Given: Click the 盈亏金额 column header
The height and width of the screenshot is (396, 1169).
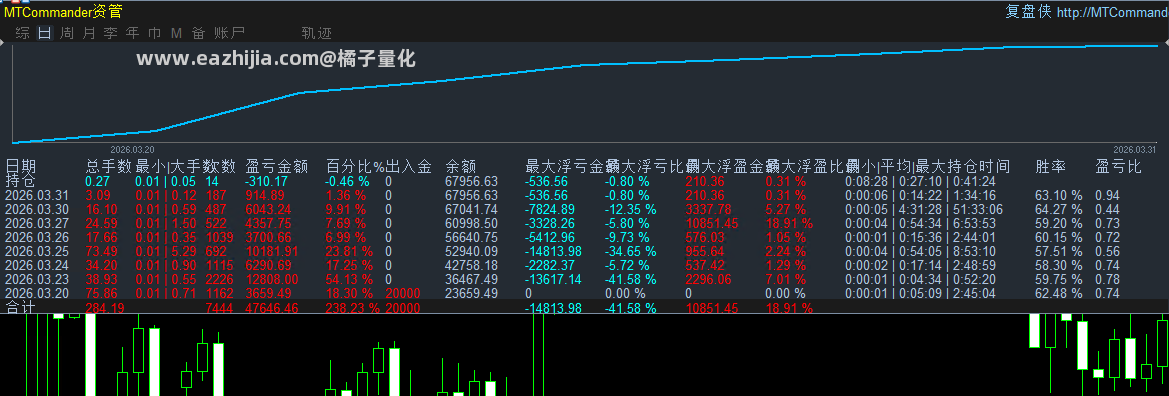Looking at the screenshot, I should [x=277, y=166].
